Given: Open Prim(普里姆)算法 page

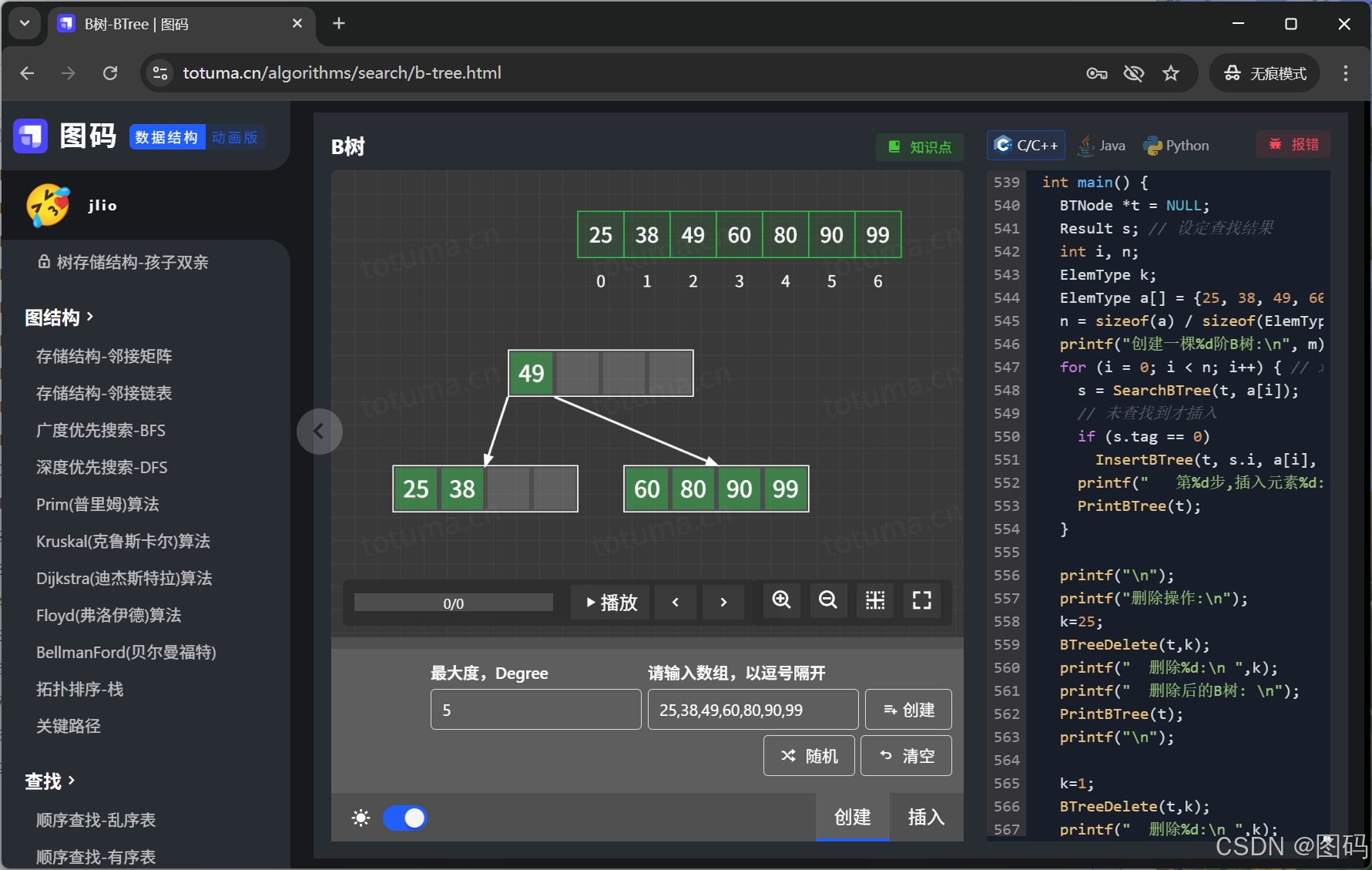Looking at the screenshot, I should [x=98, y=504].
